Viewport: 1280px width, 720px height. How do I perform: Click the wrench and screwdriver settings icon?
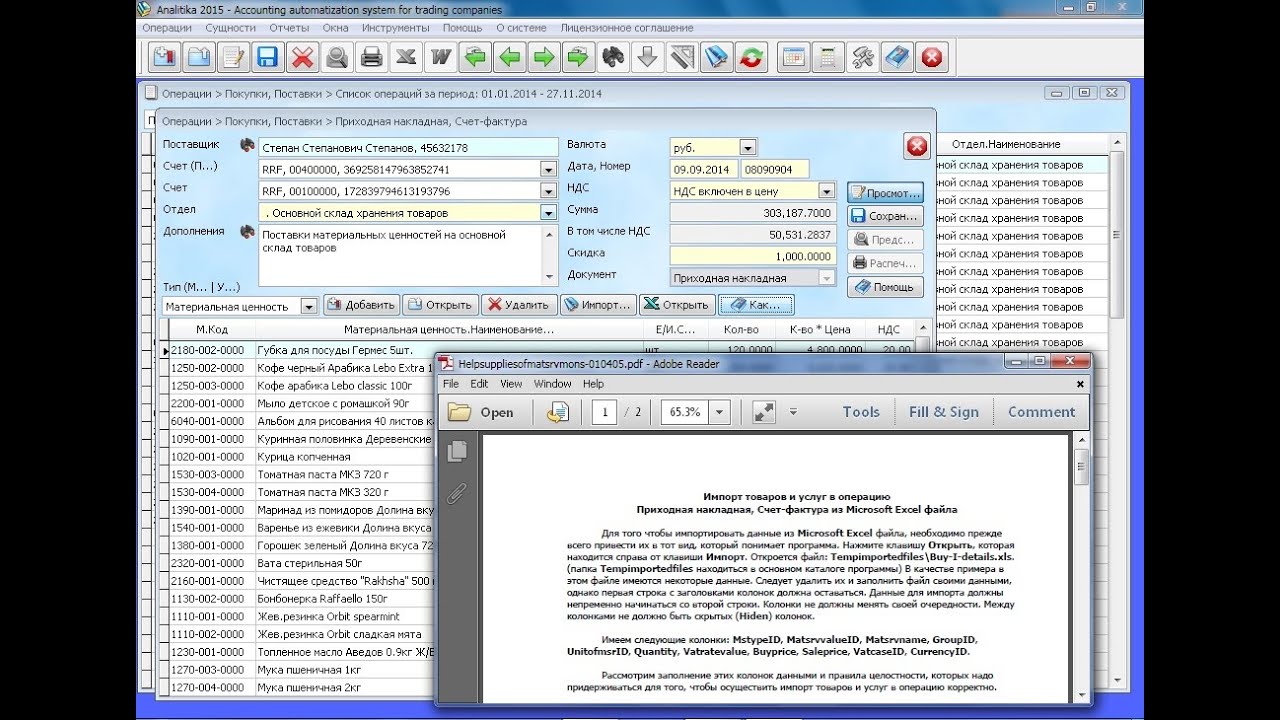coord(862,57)
